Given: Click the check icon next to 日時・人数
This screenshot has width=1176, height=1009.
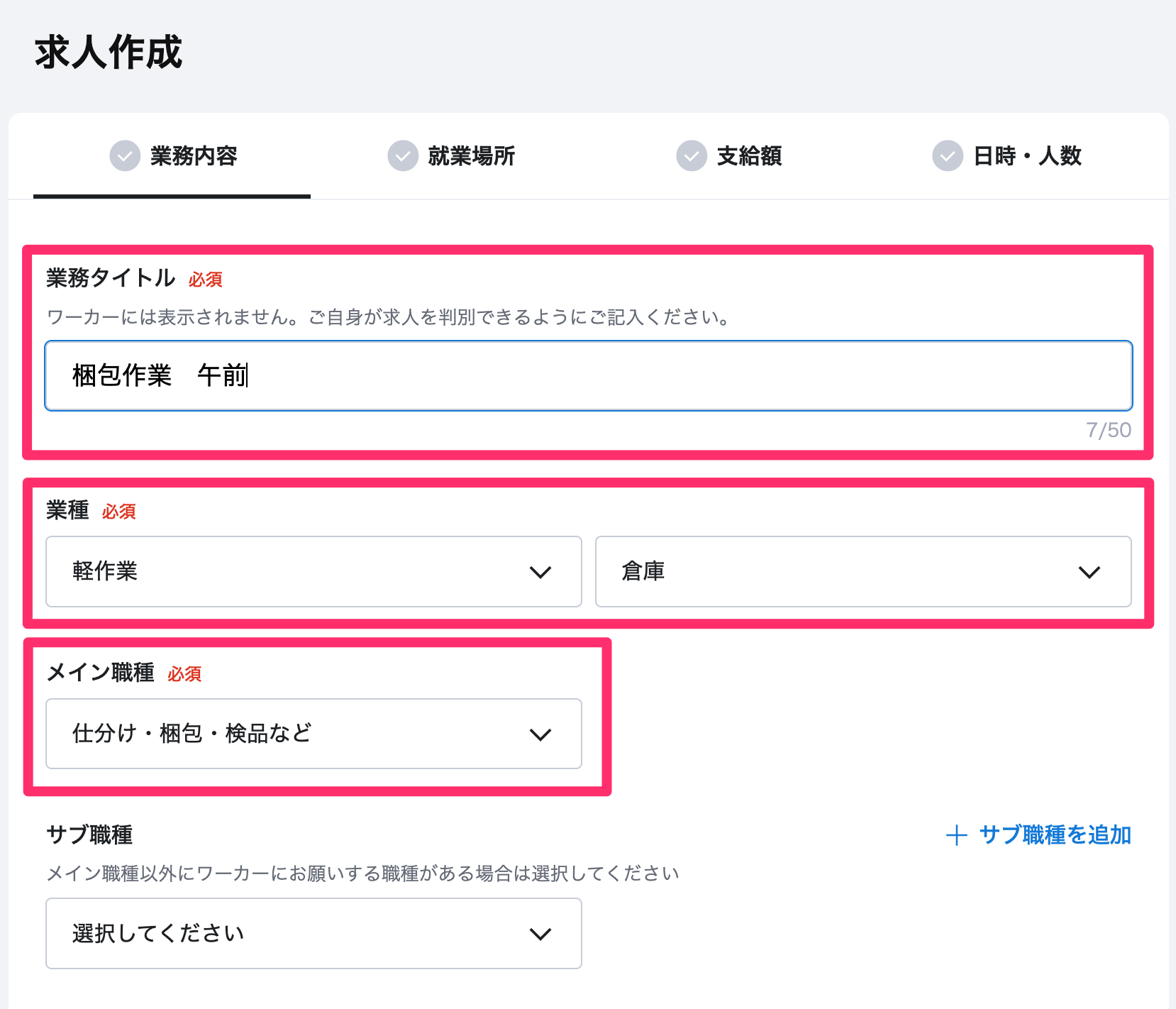Looking at the screenshot, I should [x=948, y=156].
